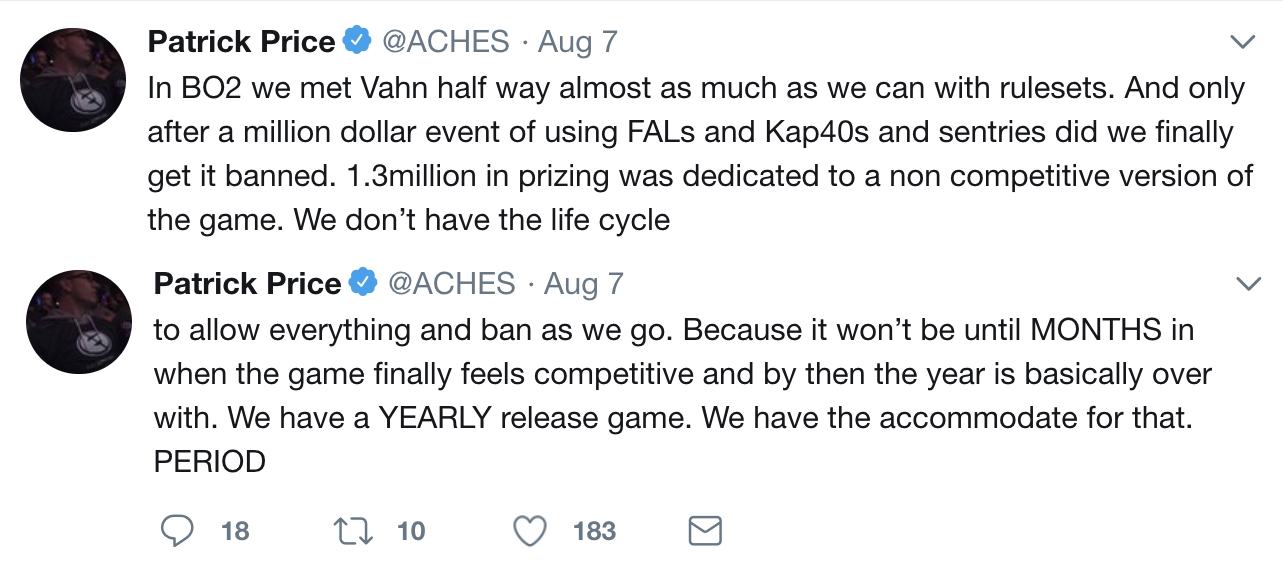Click verified badge in the first tweet
The width and height of the screenshot is (1283, 569).
click(356, 42)
